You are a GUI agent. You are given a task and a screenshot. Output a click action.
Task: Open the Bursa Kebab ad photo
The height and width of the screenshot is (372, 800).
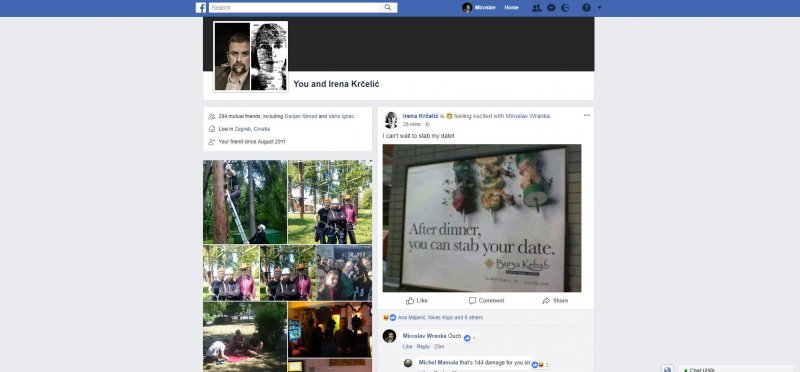(x=482, y=218)
